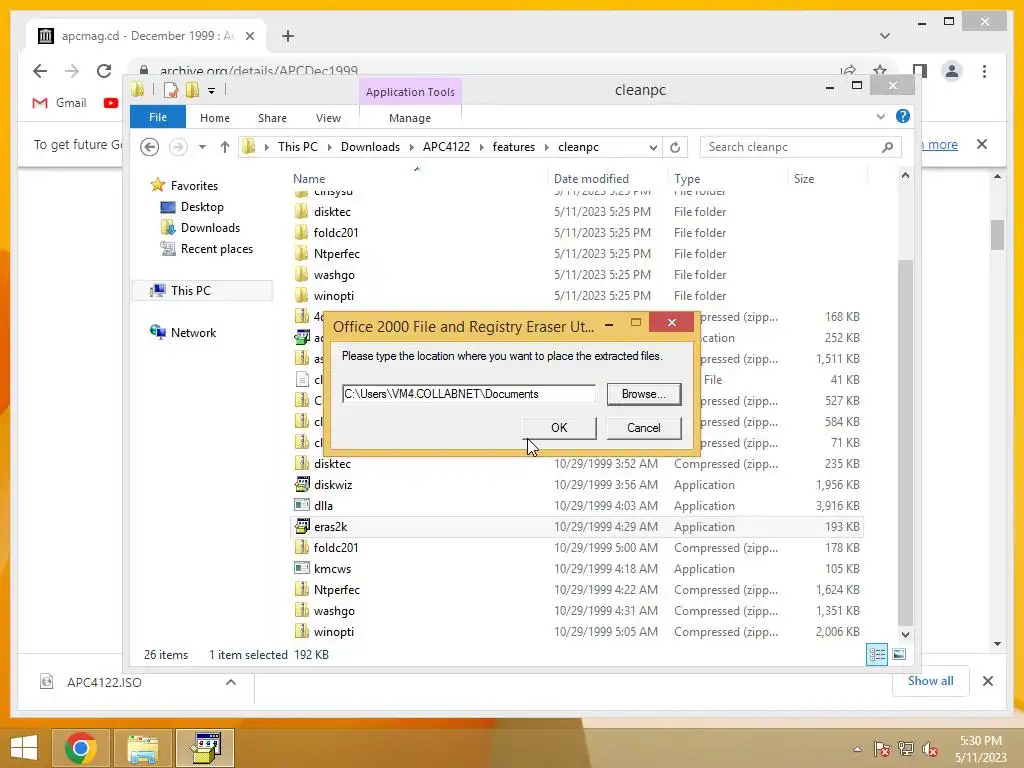Click the extraction location path field

pos(468,394)
